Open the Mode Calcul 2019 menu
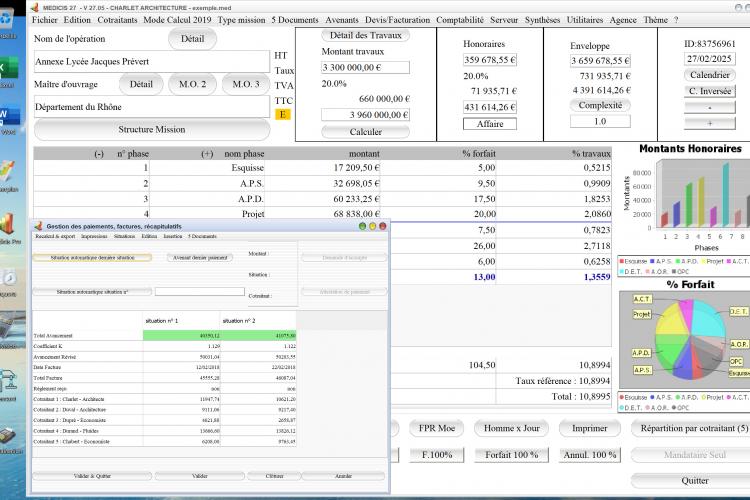The height and width of the screenshot is (500, 750). 177,20
